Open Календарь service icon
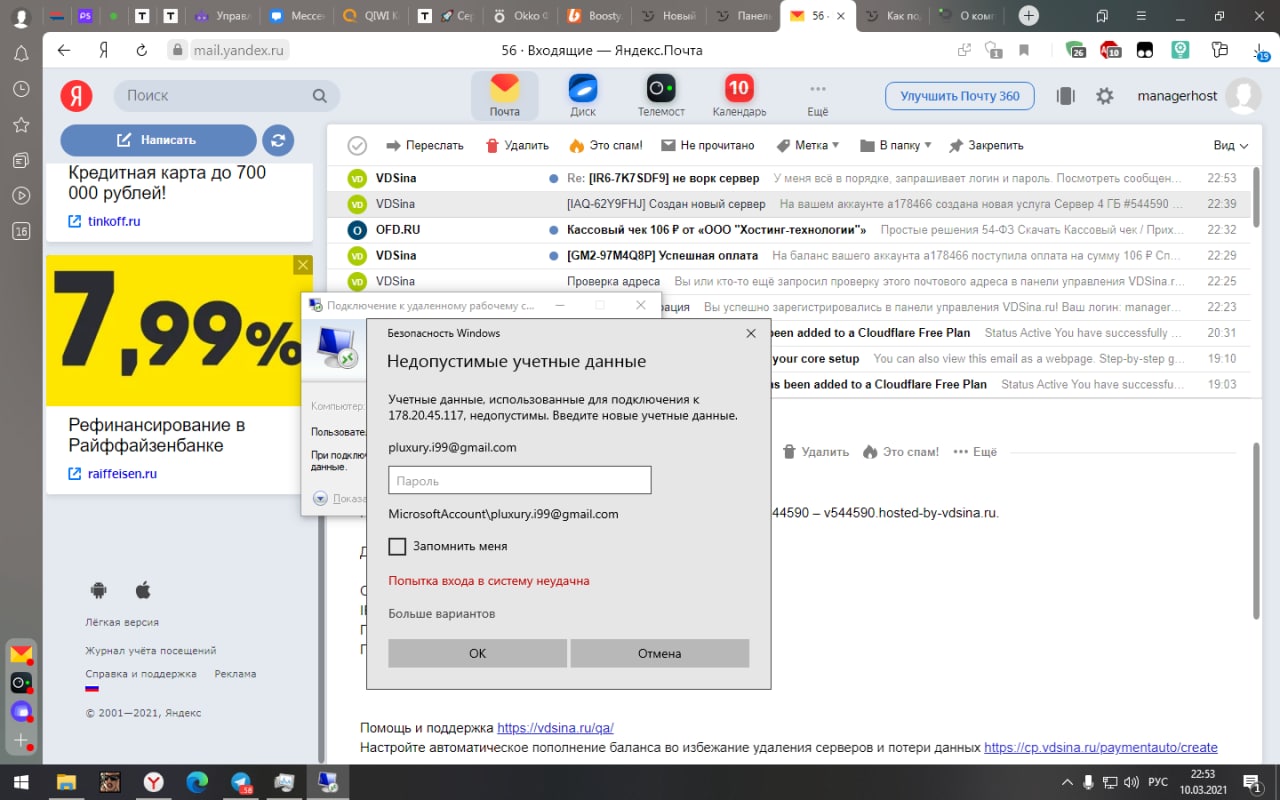Image resolution: width=1280 pixels, height=800 pixels. point(739,88)
